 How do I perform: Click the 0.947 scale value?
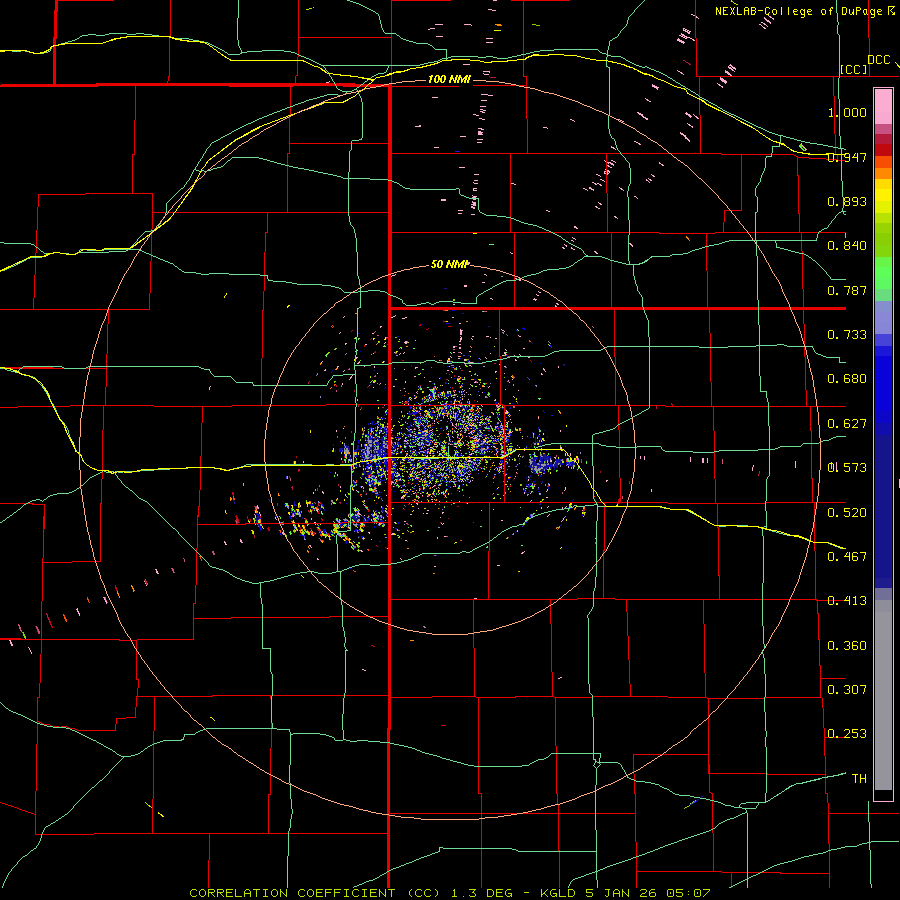tap(847, 157)
